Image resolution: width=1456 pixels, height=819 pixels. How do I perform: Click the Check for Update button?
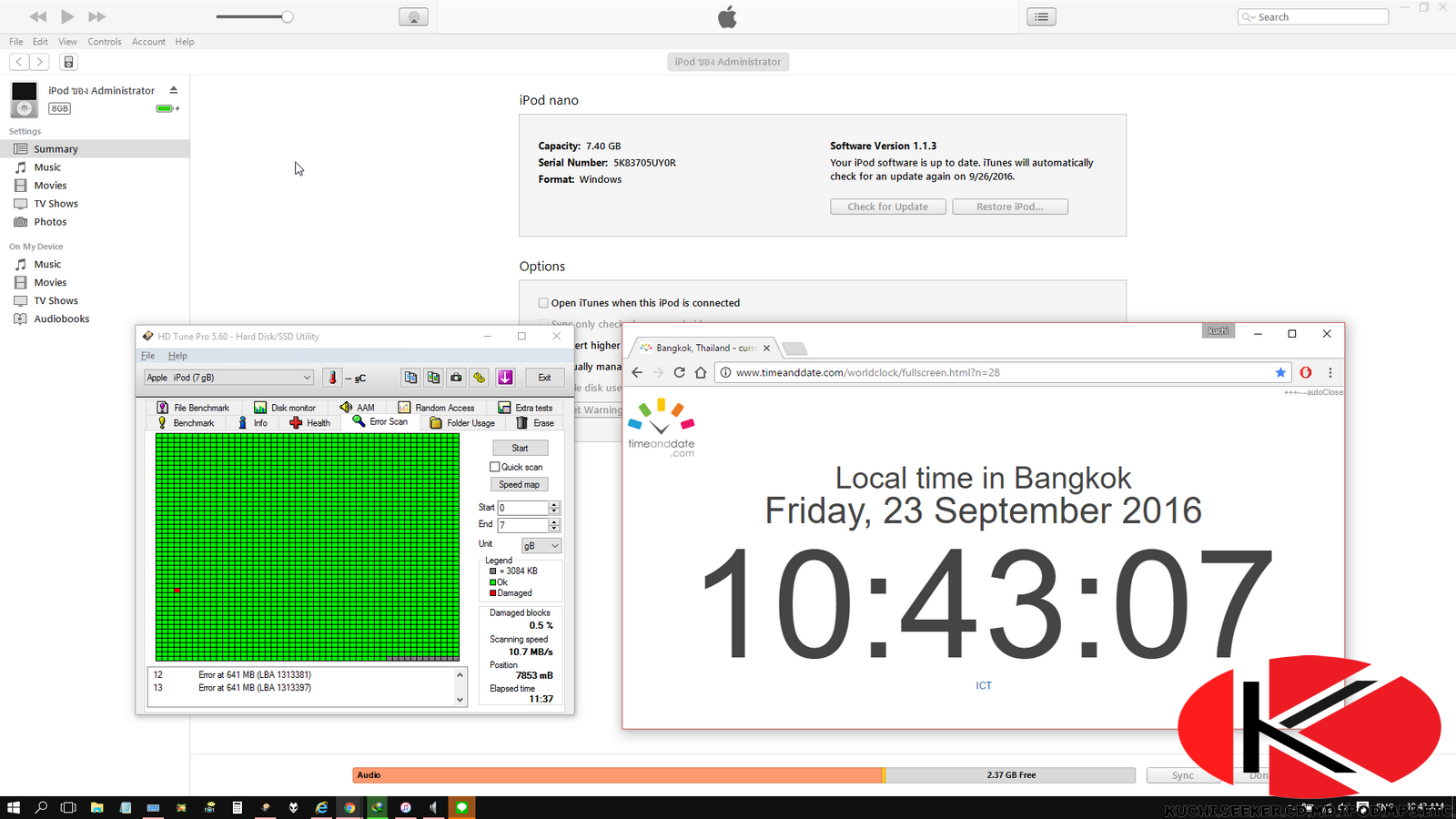pyautogui.click(x=887, y=207)
